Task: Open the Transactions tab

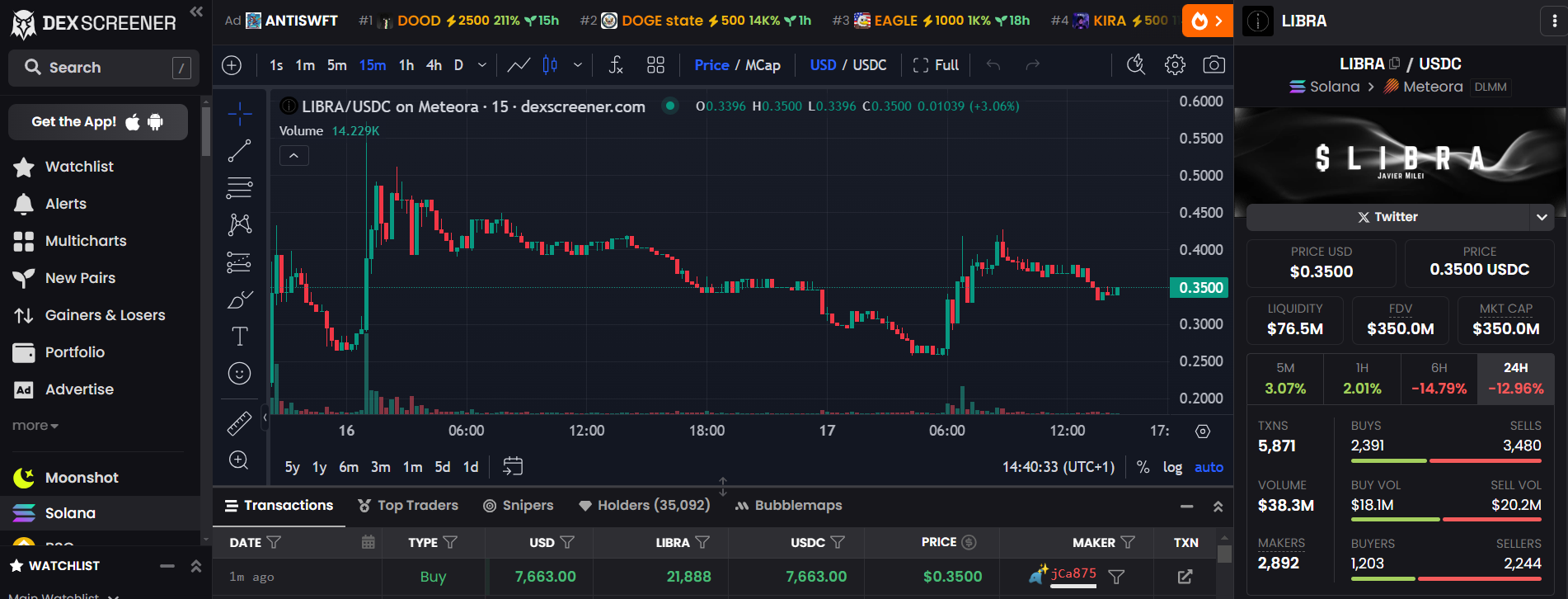Action: click(279, 505)
